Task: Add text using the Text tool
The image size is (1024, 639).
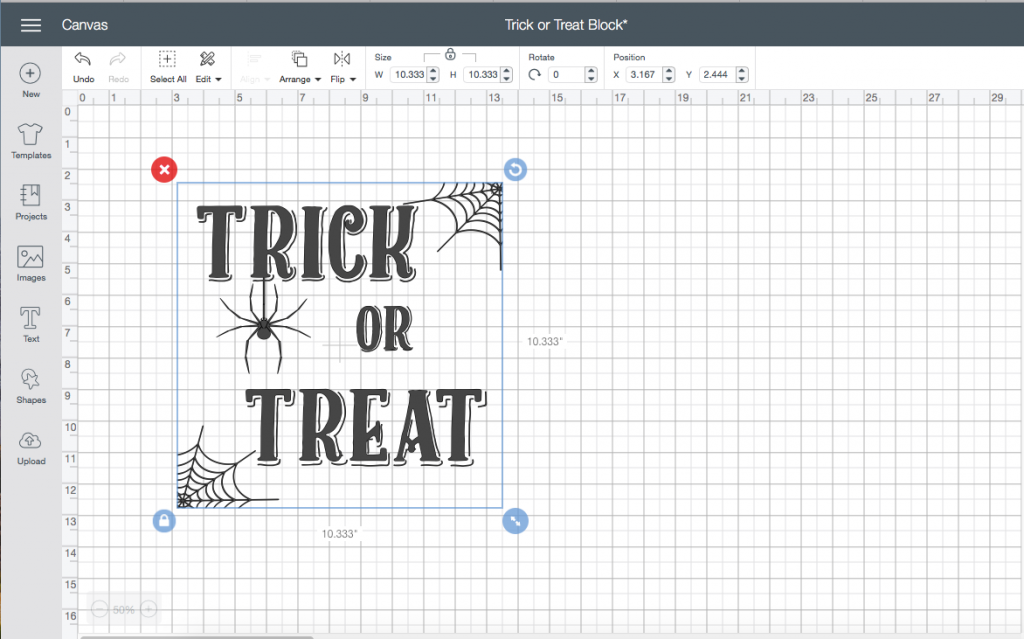Action: (30, 323)
